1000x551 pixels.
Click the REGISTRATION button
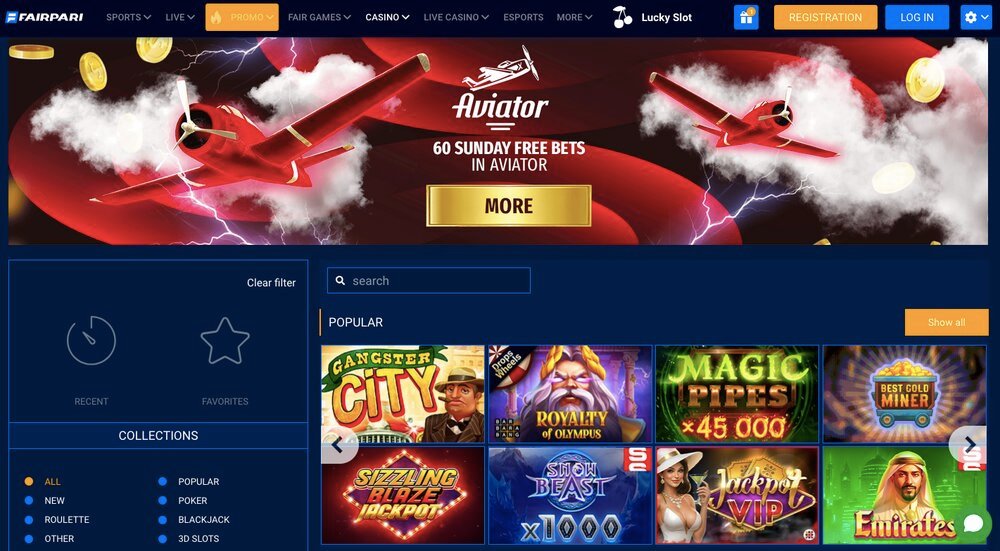tap(825, 17)
